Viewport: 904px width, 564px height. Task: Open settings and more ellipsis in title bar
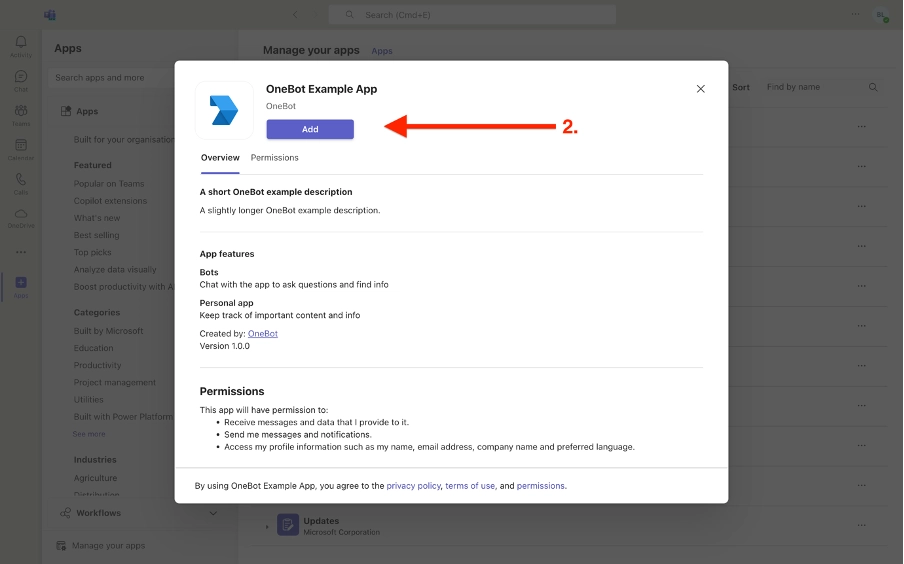coord(856,14)
